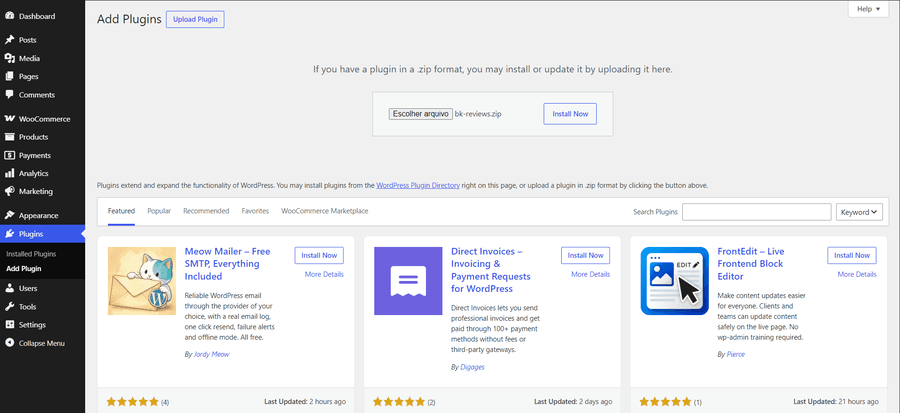The image size is (900, 413).
Task: Open More Details for FrontEdit
Action: pyautogui.click(x=857, y=274)
